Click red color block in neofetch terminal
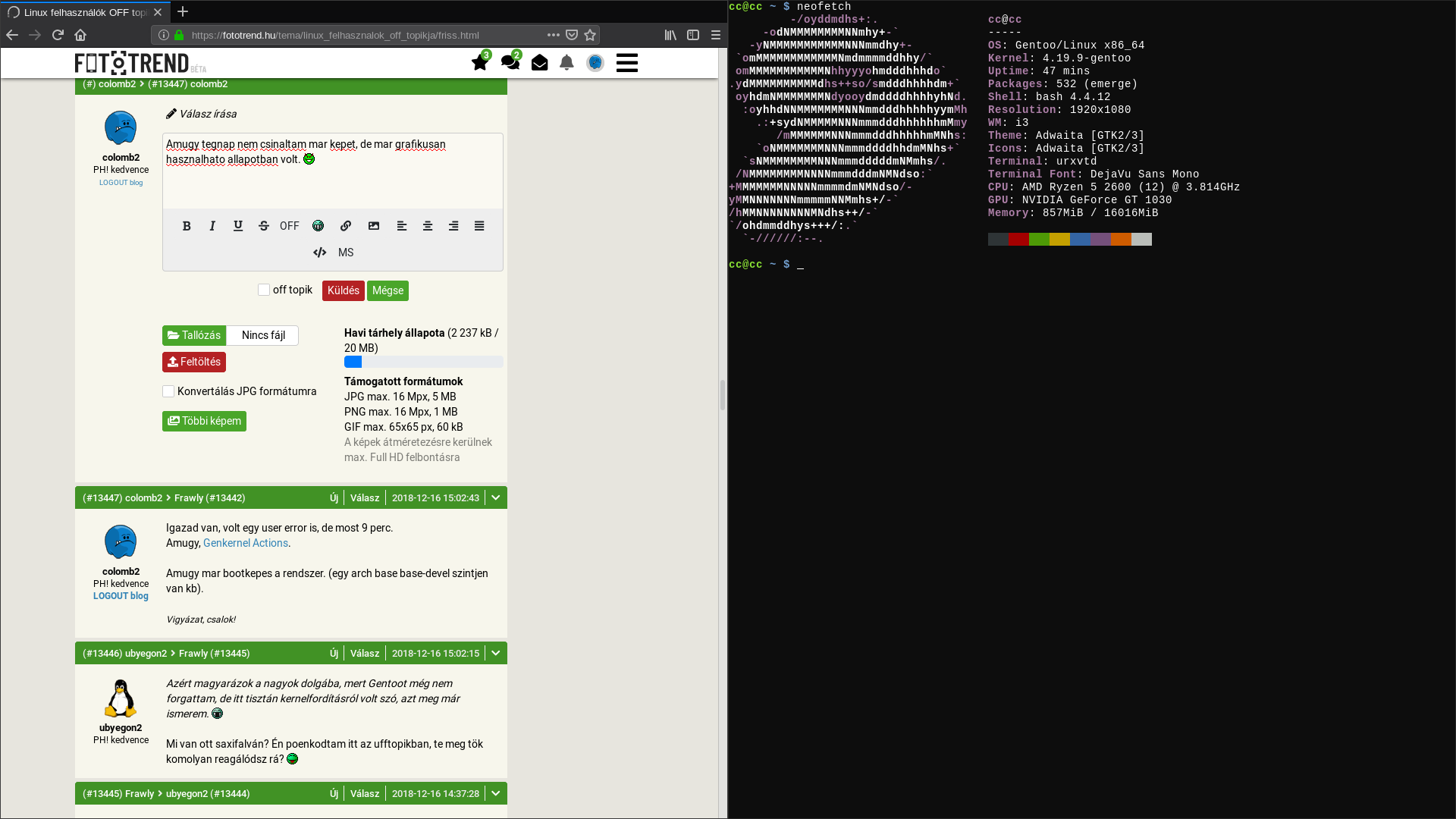This screenshot has height=819, width=1456. tap(1018, 240)
